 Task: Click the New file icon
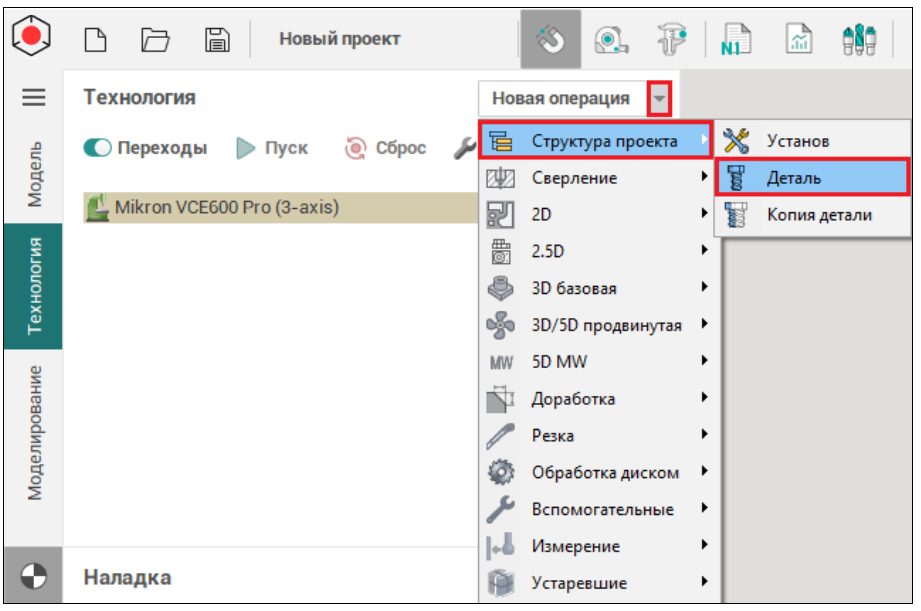94,39
